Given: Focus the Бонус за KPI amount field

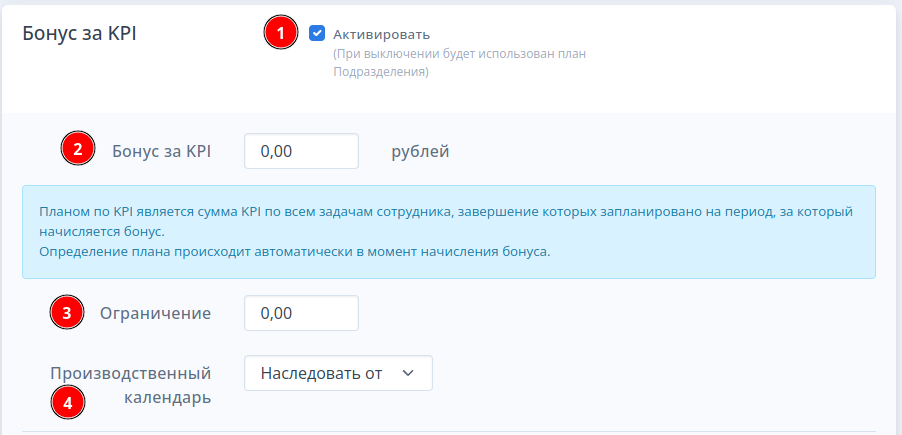Looking at the screenshot, I should 301,151.
